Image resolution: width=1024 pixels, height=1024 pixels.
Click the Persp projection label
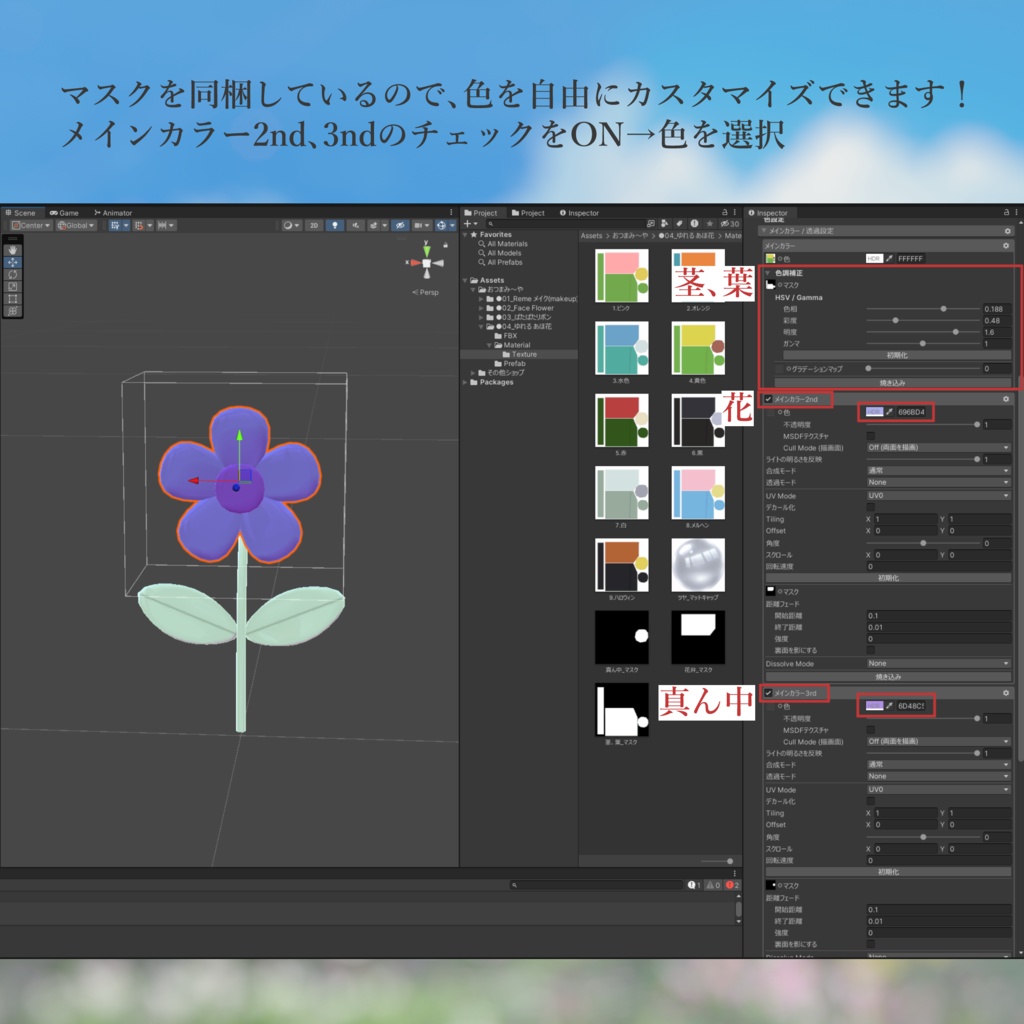tap(426, 292)
